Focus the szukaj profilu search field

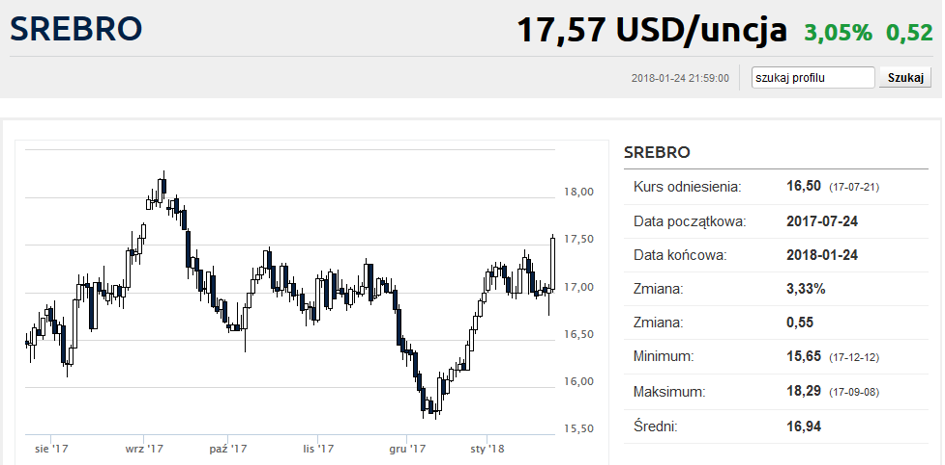pos(813,77)
